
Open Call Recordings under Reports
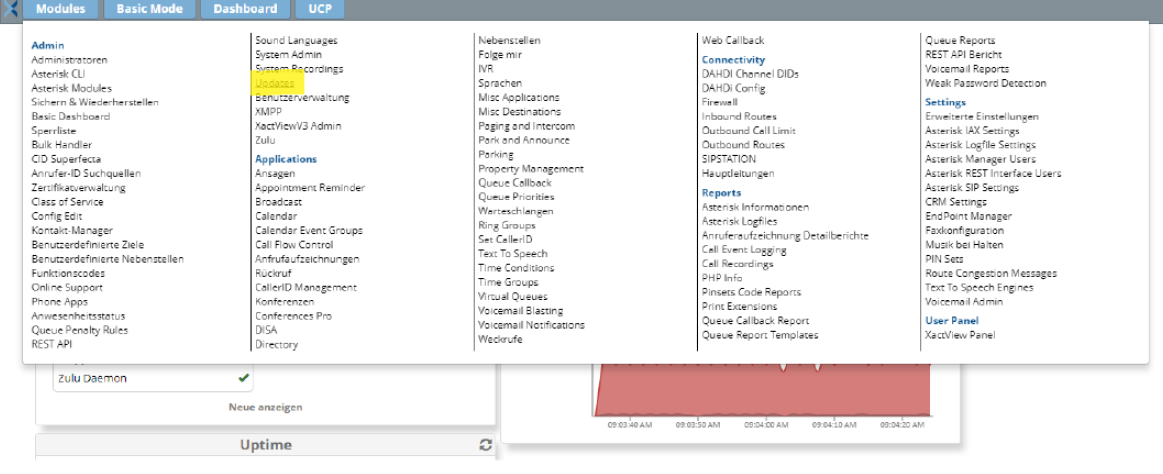coord(737,264)
